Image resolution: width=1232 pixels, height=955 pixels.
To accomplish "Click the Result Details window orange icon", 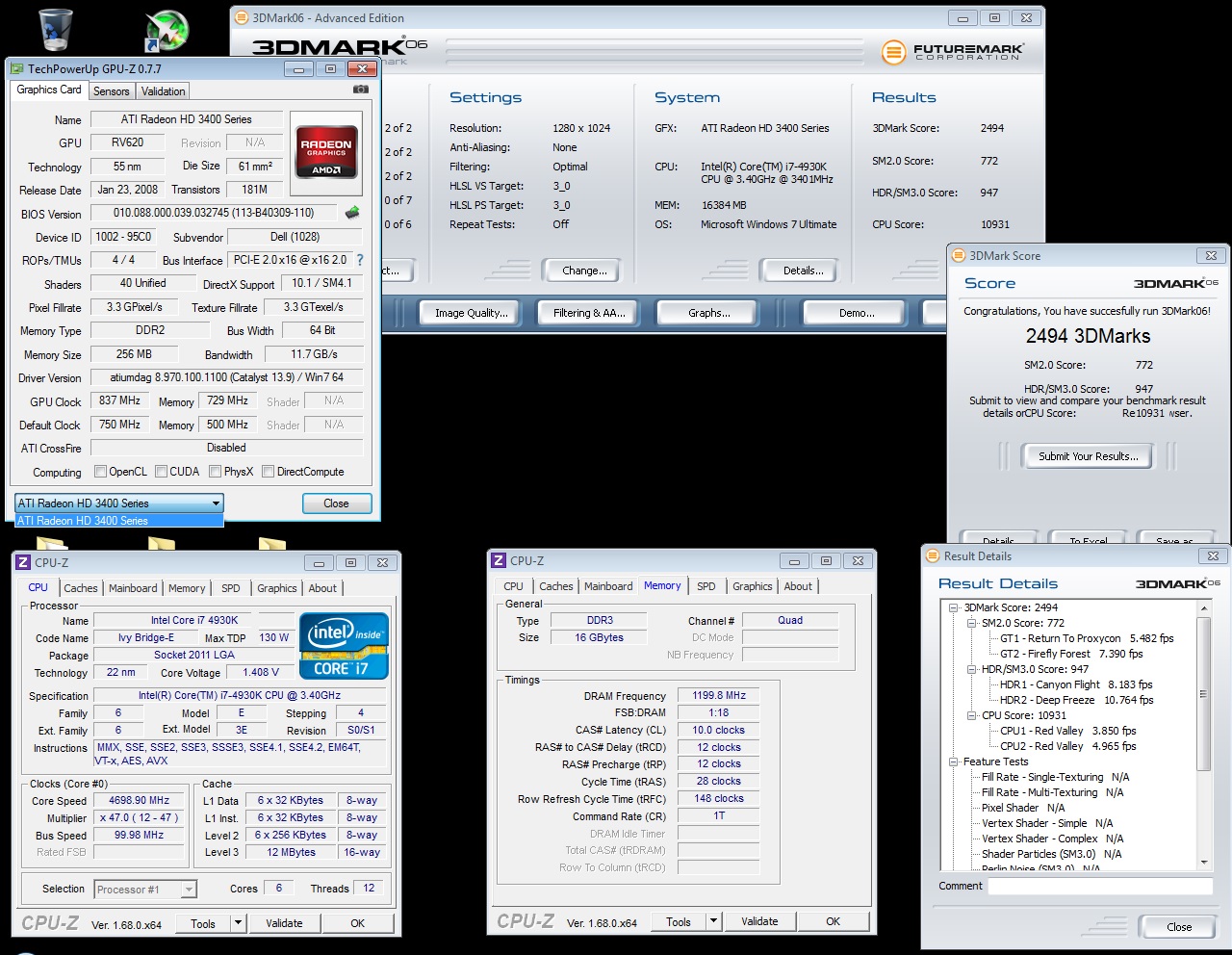I will (x=932, y=555).
